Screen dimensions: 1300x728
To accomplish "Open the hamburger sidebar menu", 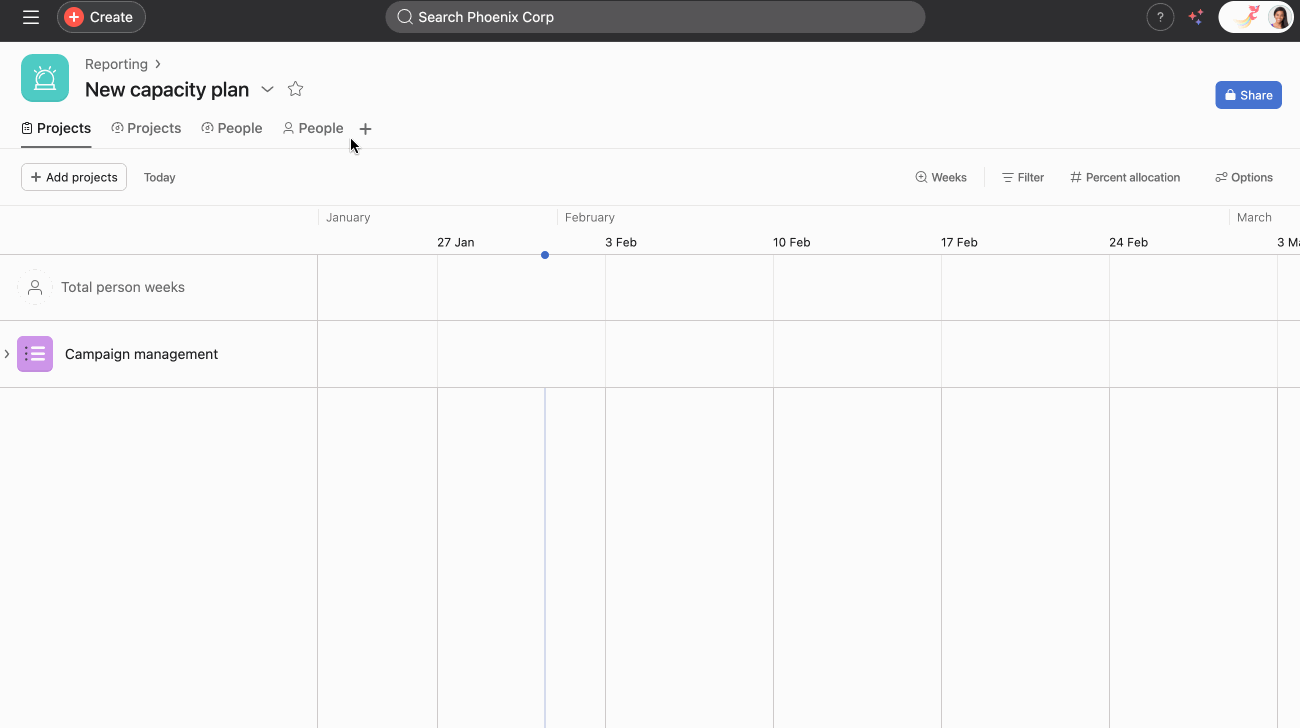I will click(x=30, y=17).
